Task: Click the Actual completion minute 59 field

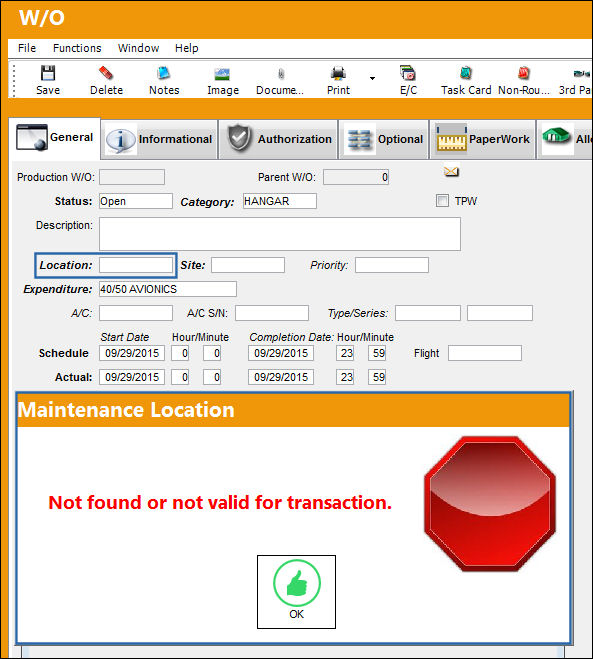Action: pyautogui.click(x=377, y=377)
